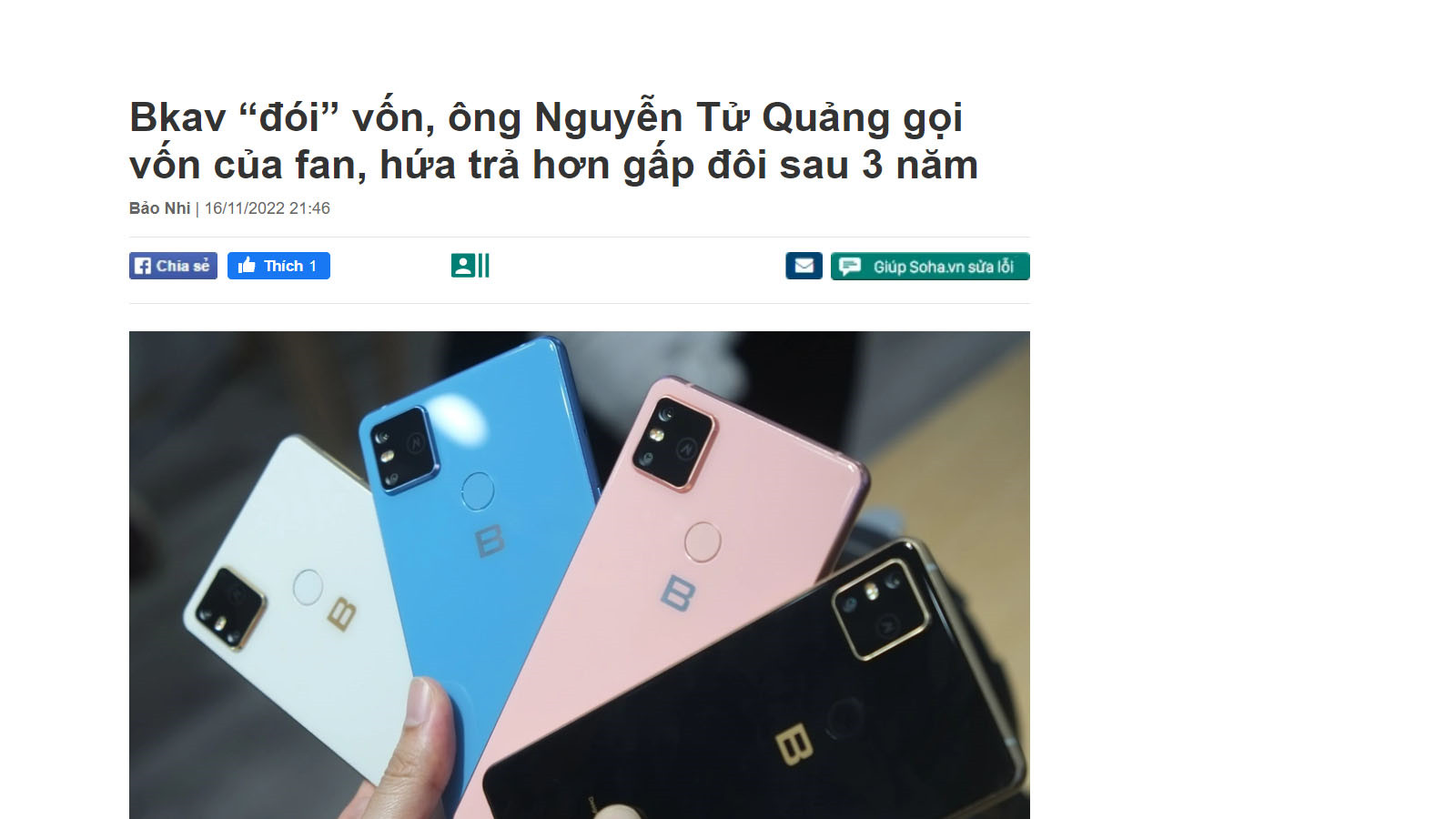Click the "Thích 1" like button
1456x819 pixels.
(x=278, y=266)
